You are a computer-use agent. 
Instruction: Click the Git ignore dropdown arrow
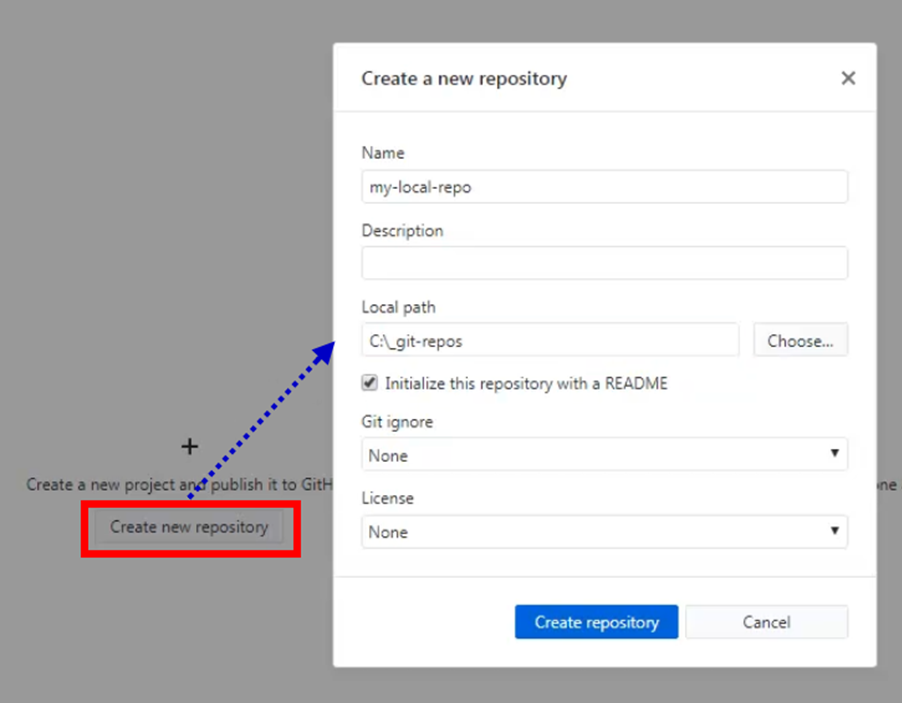pyautogui.click(x=837, y=455)
